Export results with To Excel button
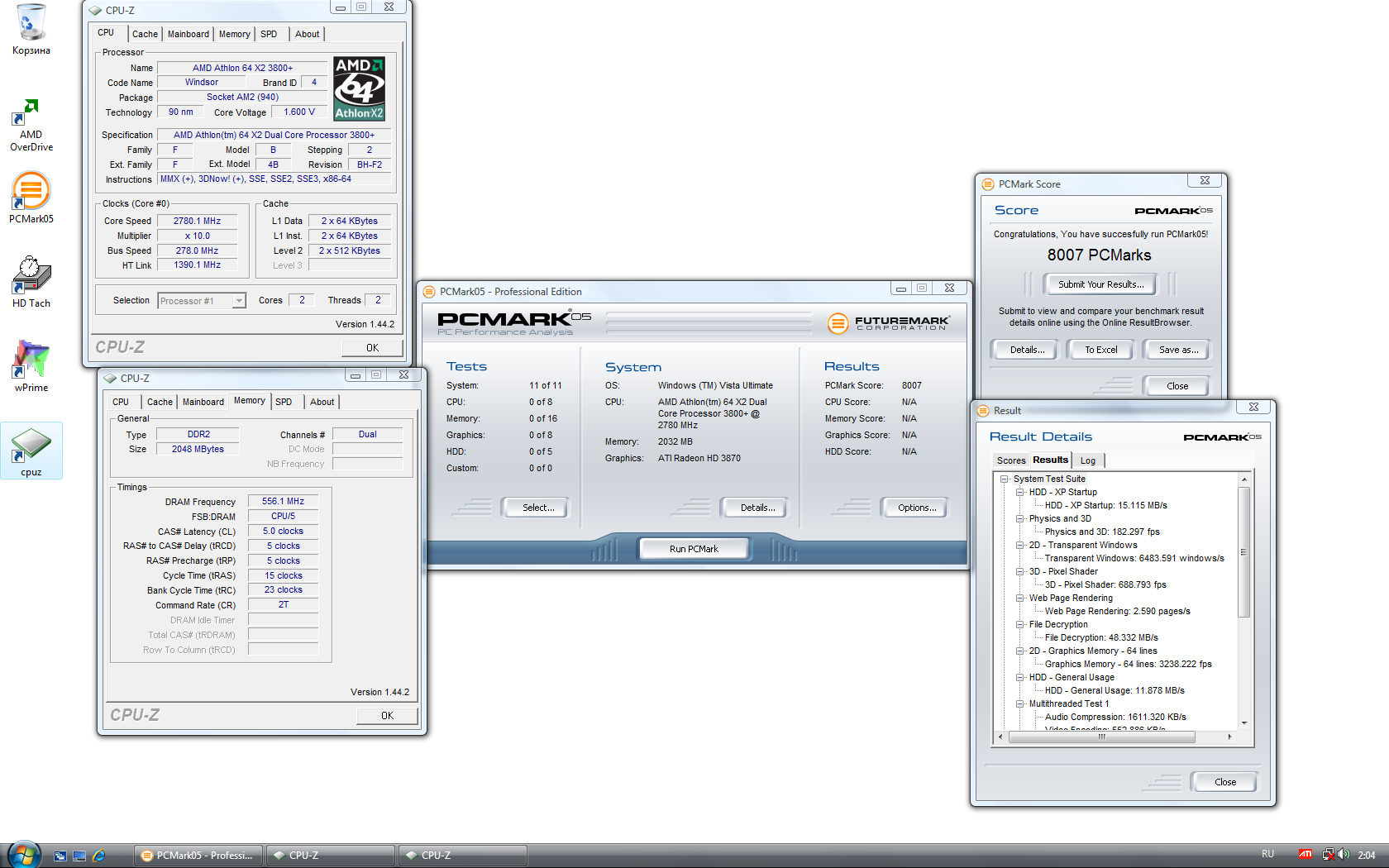1389x868 pixels. pyautogui.click(x=1100, y=350)
